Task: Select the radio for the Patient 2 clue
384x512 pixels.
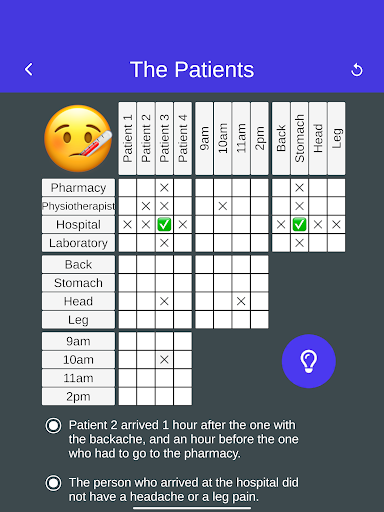Action: point(53,426)
